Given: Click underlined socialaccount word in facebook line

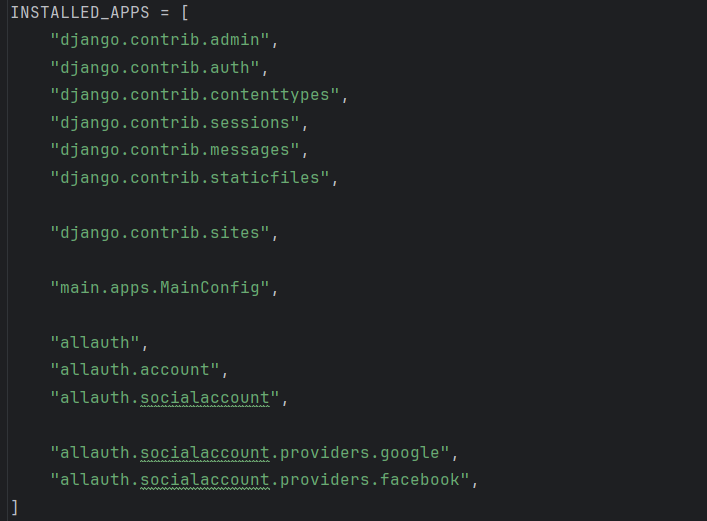Looking at the screenshot, I should (205, 480).
